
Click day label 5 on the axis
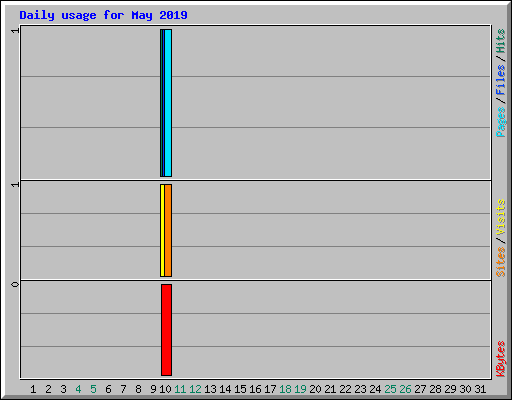point(93,389)
